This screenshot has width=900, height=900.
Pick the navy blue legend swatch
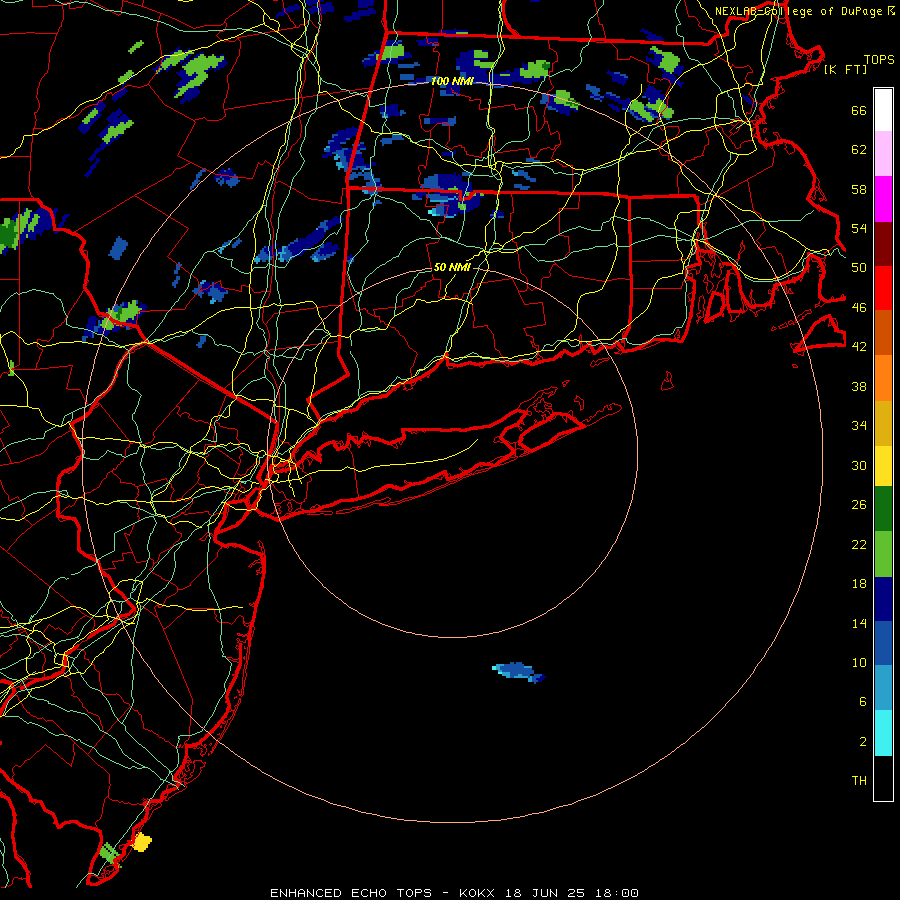coord(883,599)
